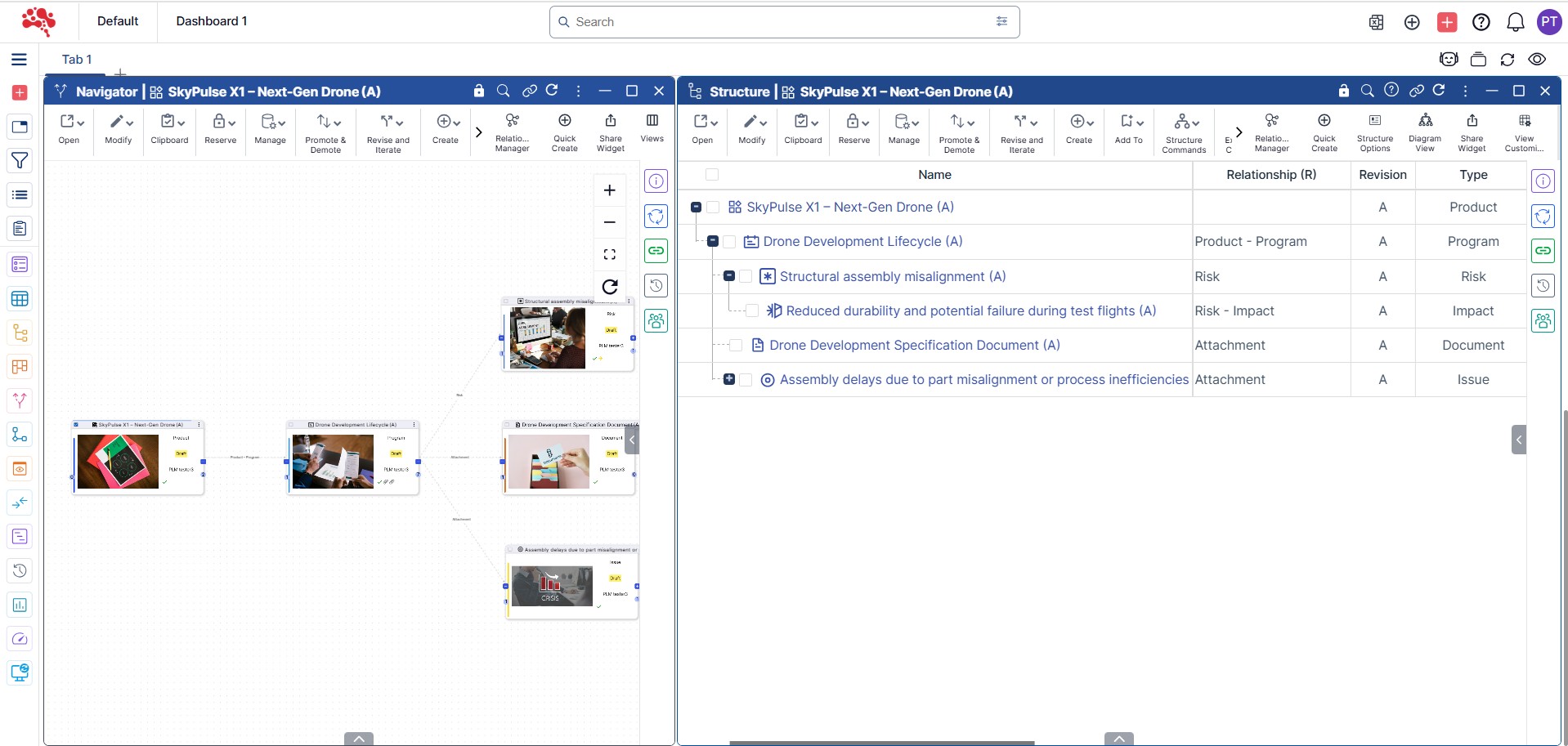This screenshot has height=746, width=1568.
Task: Click Quick Create in the Structure toolbar
Action: [x=1324, y=132]
